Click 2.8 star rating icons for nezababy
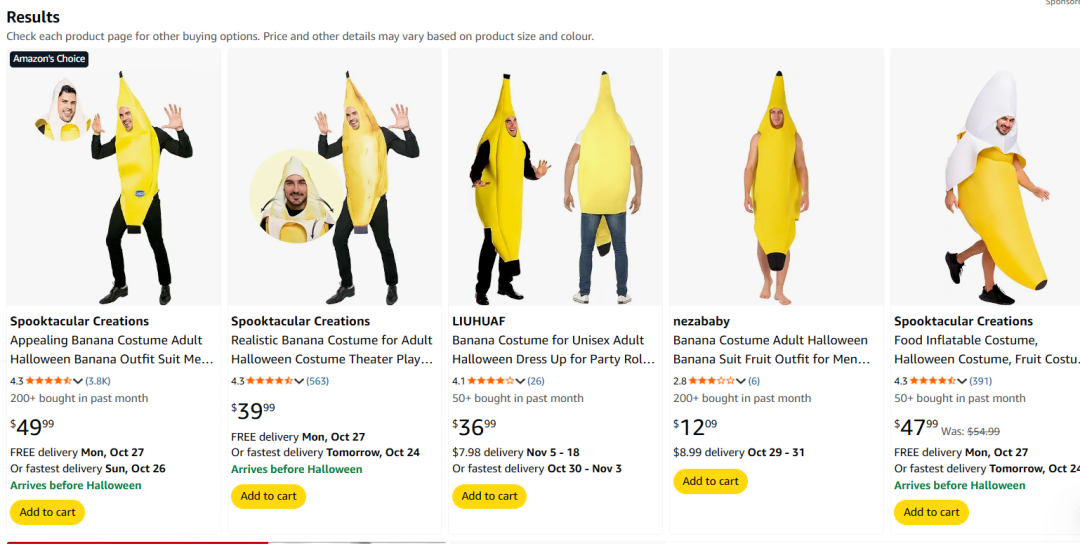This screenshot has height=544, width=1080. click(x=711, y=381)
